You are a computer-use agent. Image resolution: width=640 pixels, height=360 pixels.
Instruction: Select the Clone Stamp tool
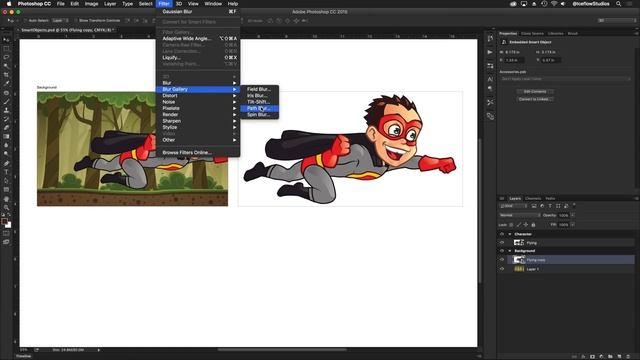coord(6,110)
